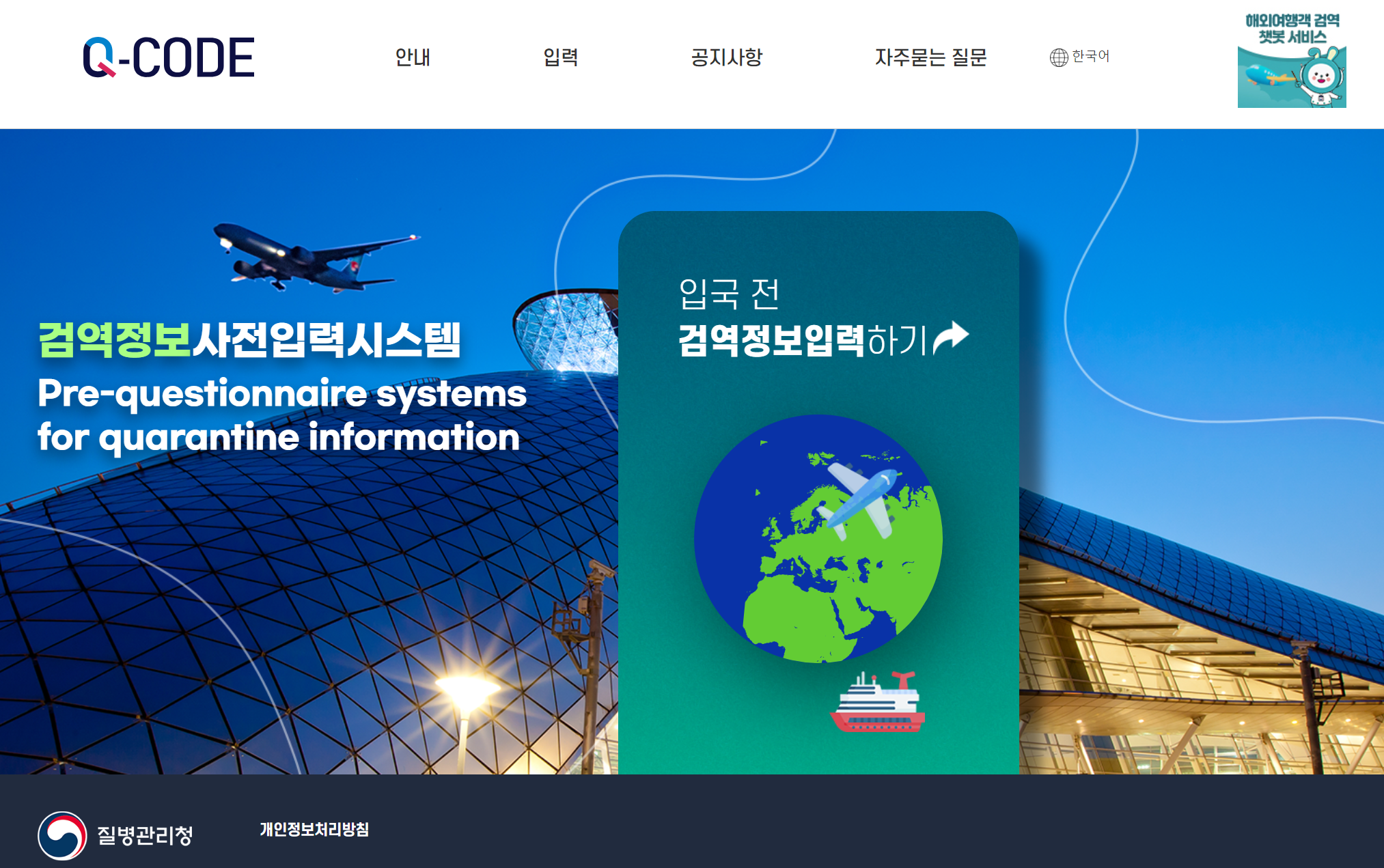Screen dimensions: 1384x868
Task: Click the Q-CODE logo
Action: 169,57
